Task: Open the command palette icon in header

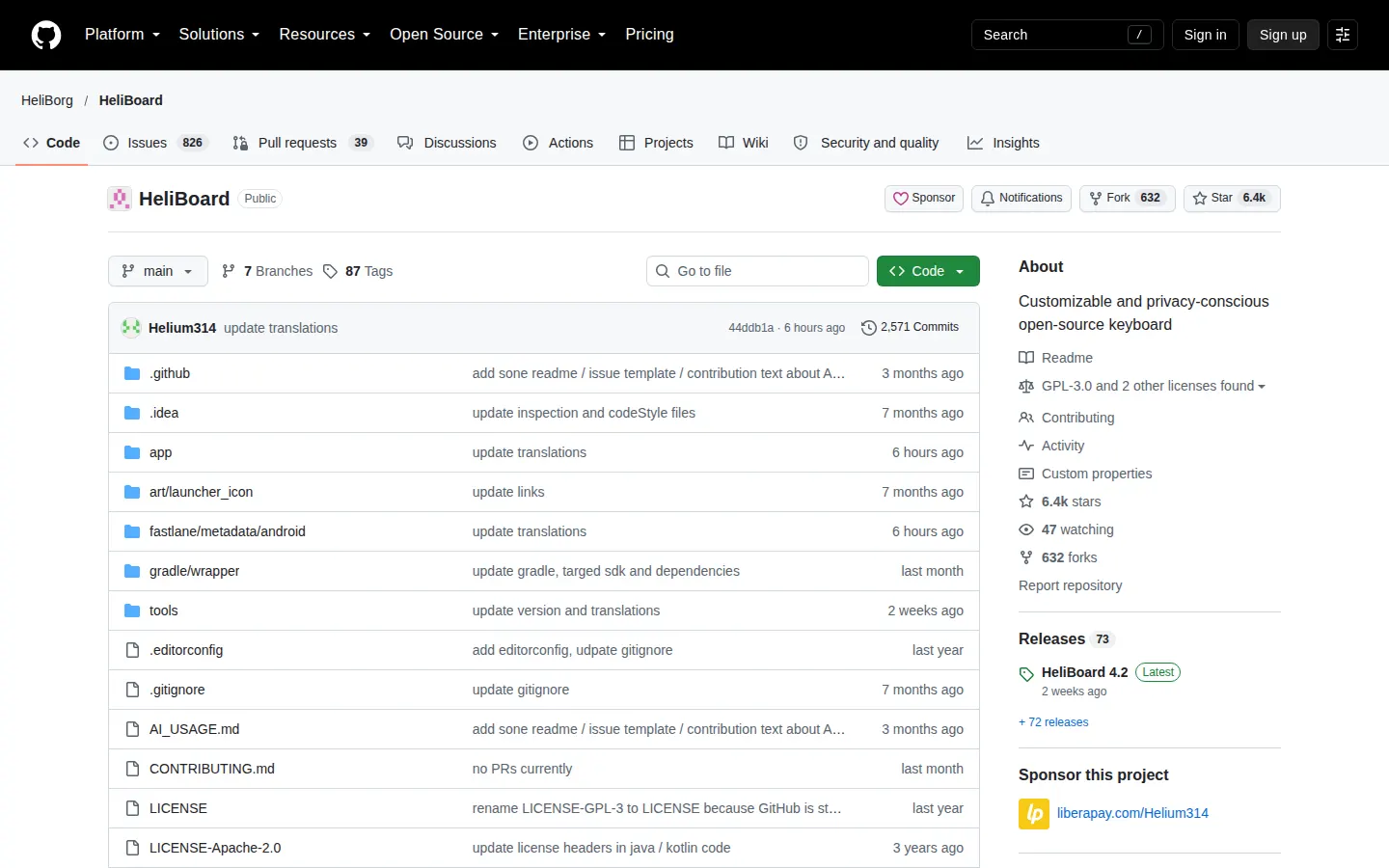Action: click(1342, 35)
